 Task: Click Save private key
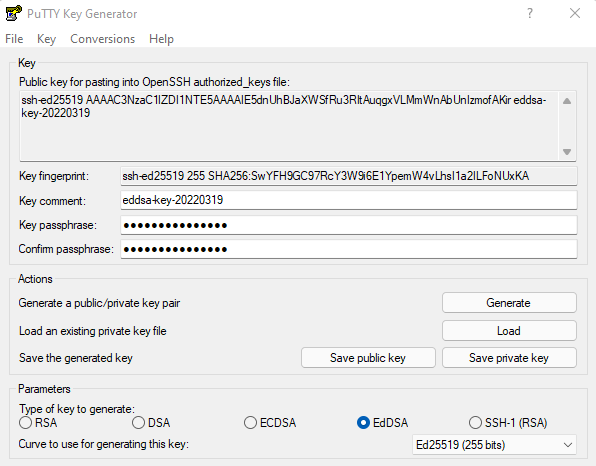[509, 358]
